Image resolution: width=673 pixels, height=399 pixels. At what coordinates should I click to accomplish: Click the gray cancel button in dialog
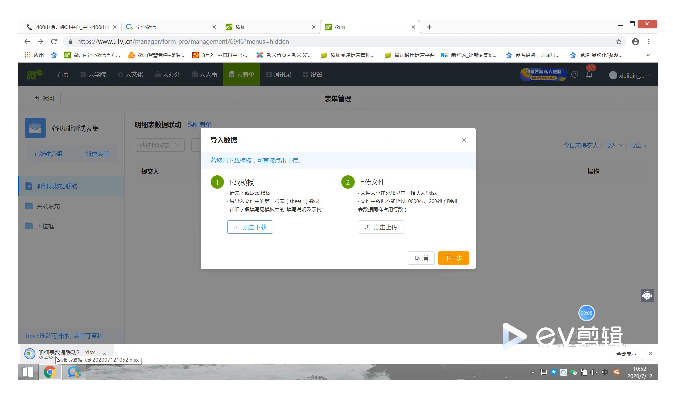pyautogui.click(x=421, y=258)
